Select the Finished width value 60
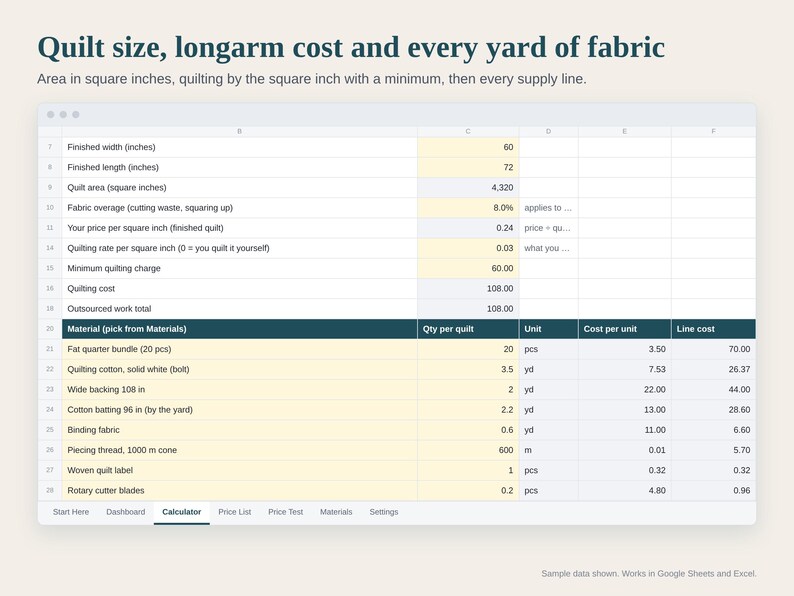Viewport: 794px width, 596px height. pos(468,147)
